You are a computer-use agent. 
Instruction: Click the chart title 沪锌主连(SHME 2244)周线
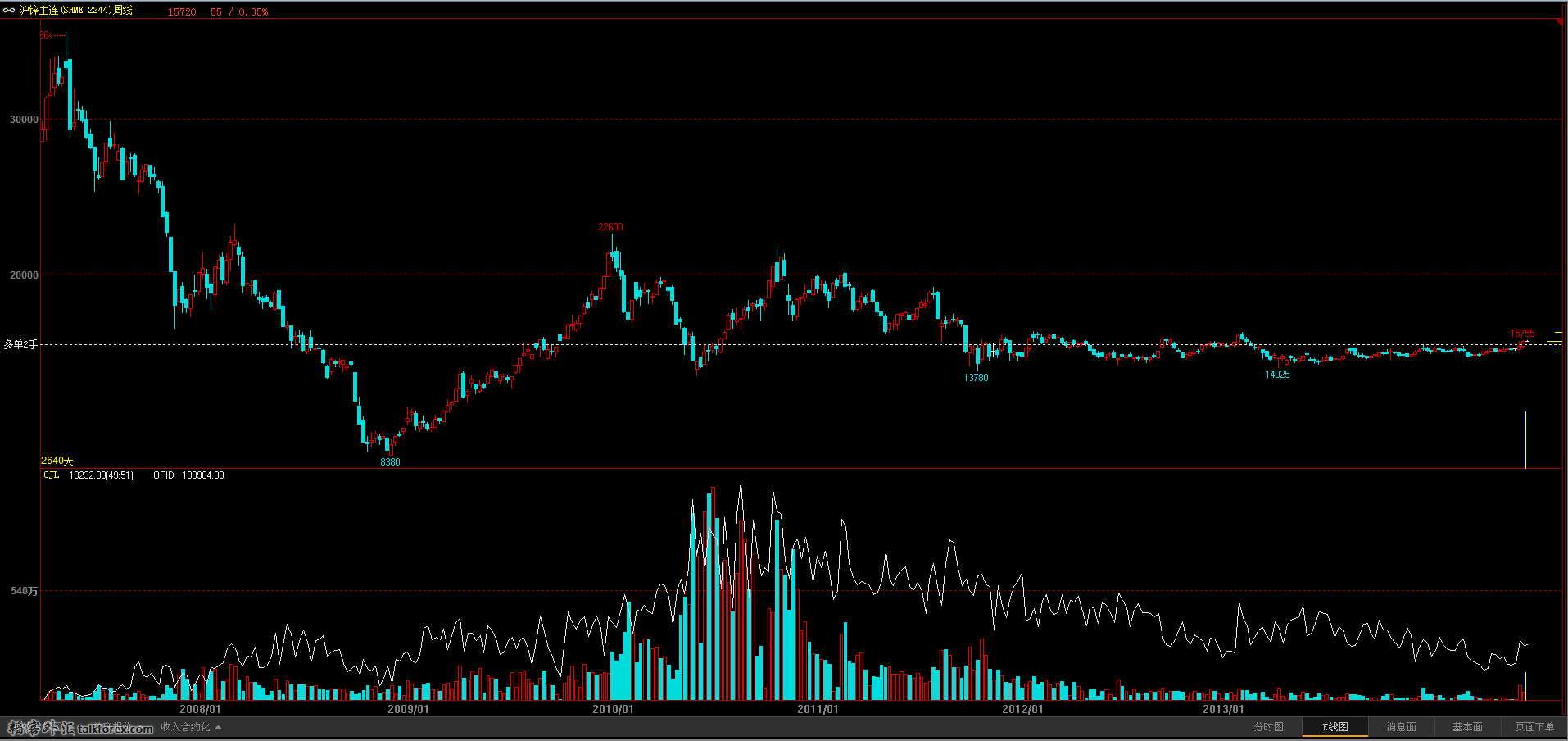76,11
